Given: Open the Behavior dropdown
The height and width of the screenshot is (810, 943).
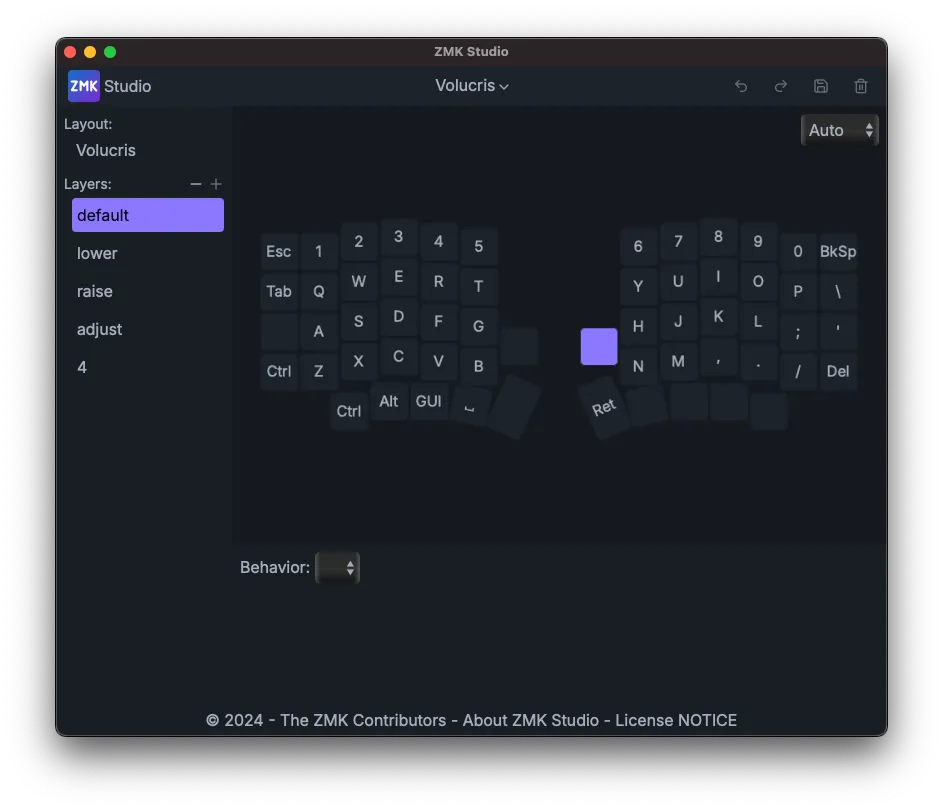Looking at the screenshot, I should 337,567.
